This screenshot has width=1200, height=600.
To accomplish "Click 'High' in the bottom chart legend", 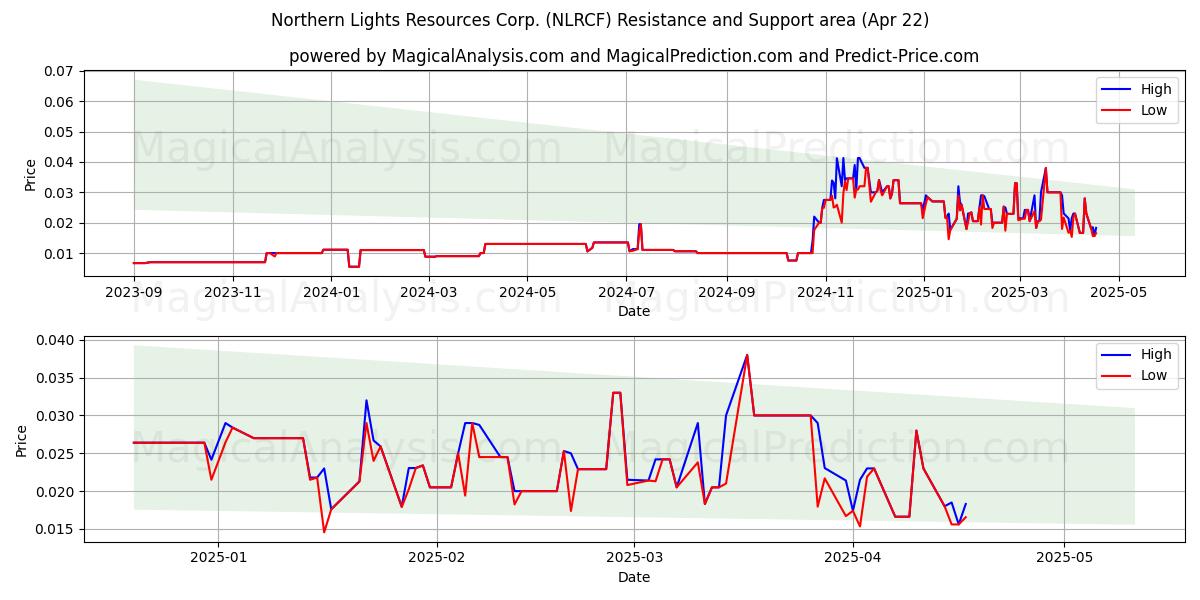I will [x=1156, y=354].
